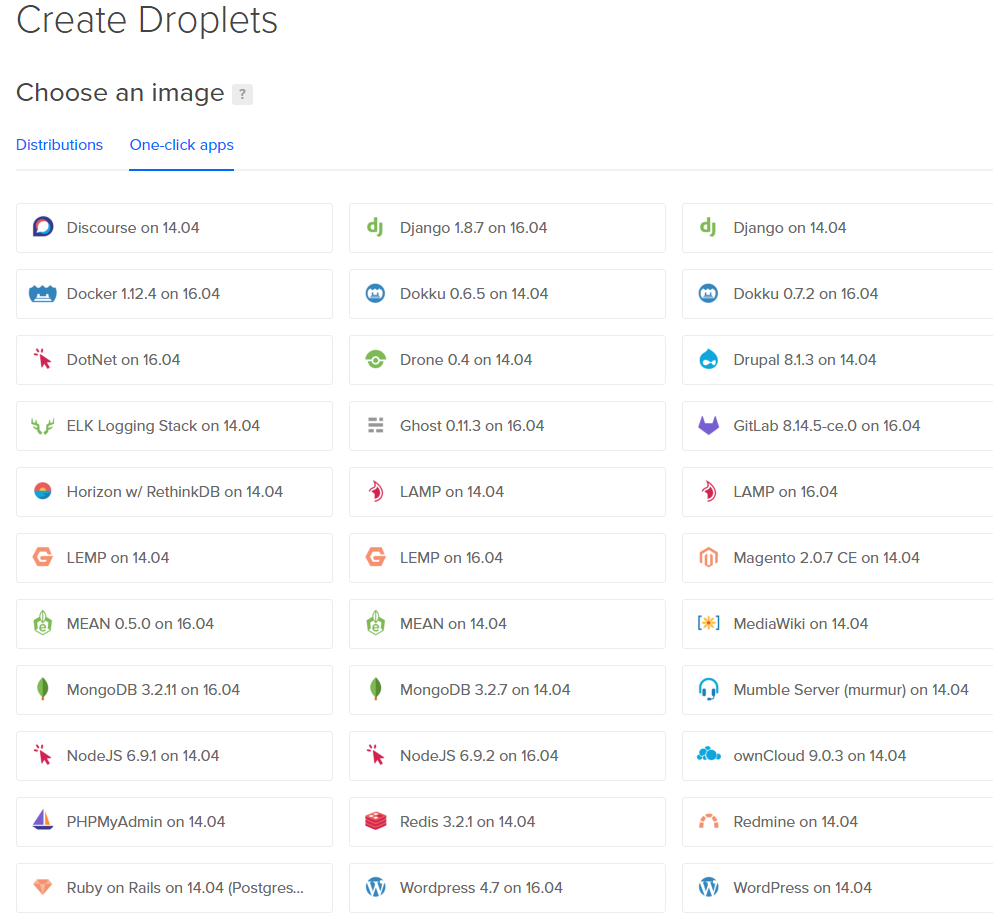
Task: Click the MEAN 0.5.0 on 16.04 icon
Action: tap(42, 623)
